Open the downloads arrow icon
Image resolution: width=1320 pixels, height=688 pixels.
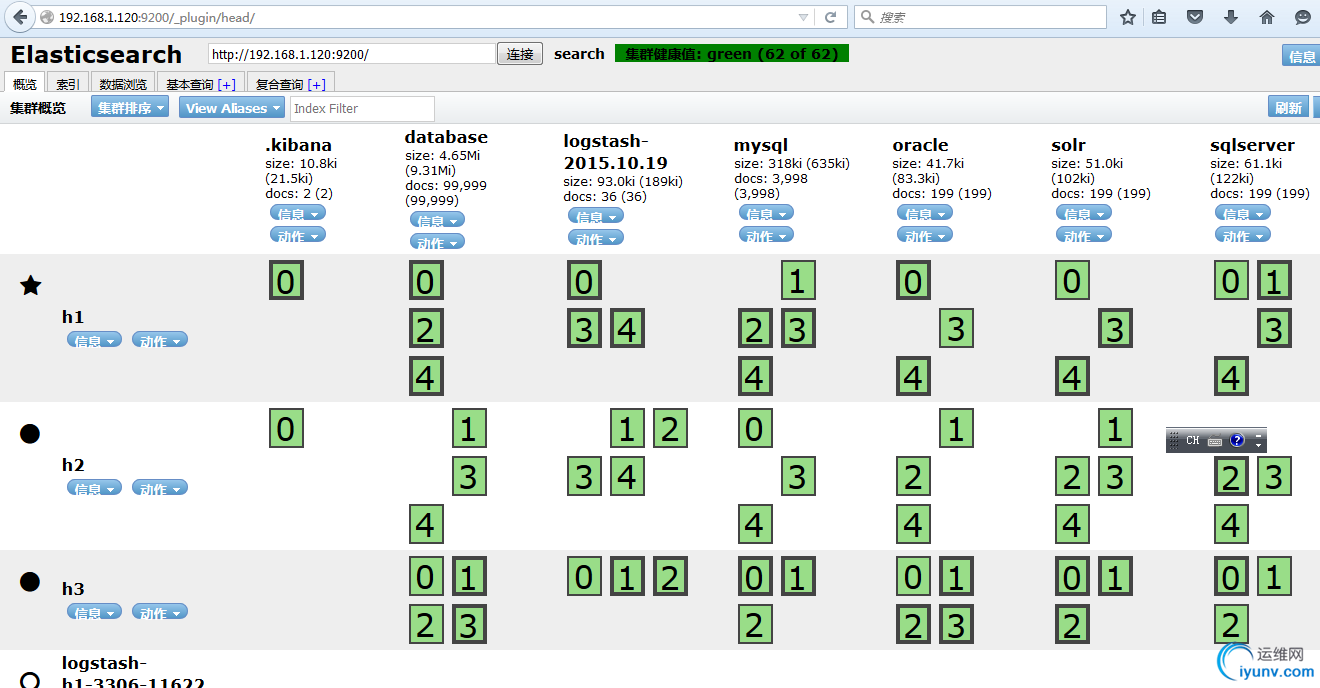coord(1231,17)
